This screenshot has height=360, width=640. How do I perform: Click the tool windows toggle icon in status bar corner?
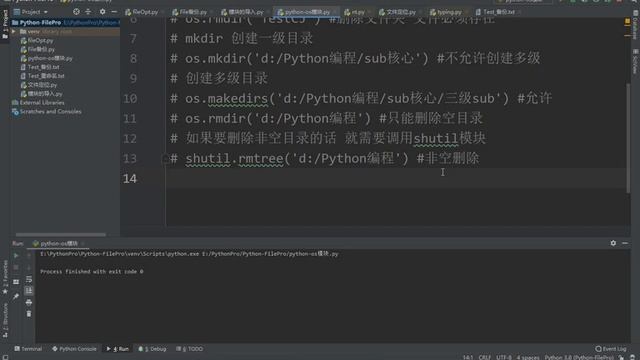[5, 357]
